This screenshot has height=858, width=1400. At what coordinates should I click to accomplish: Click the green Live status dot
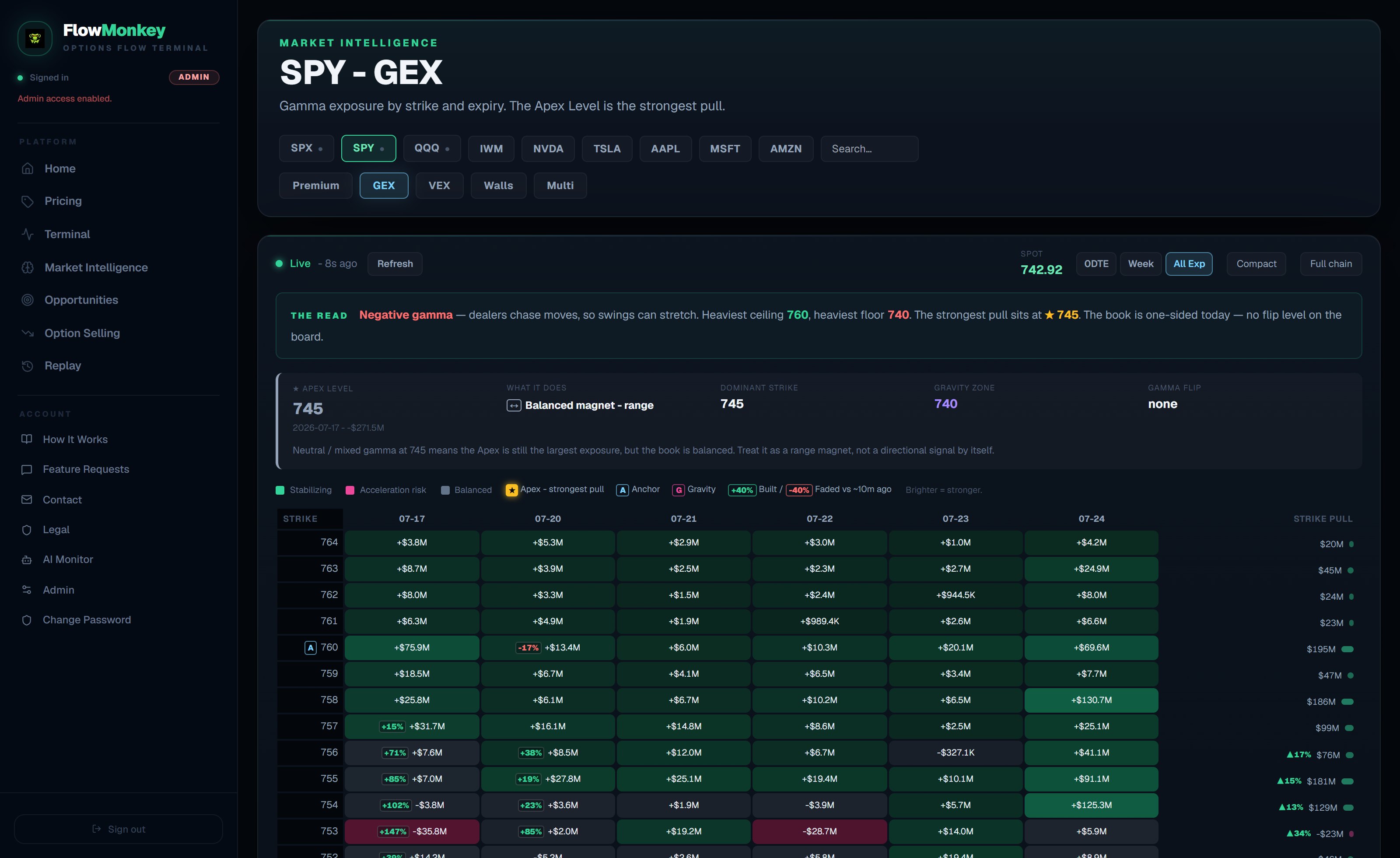[279, 264]
